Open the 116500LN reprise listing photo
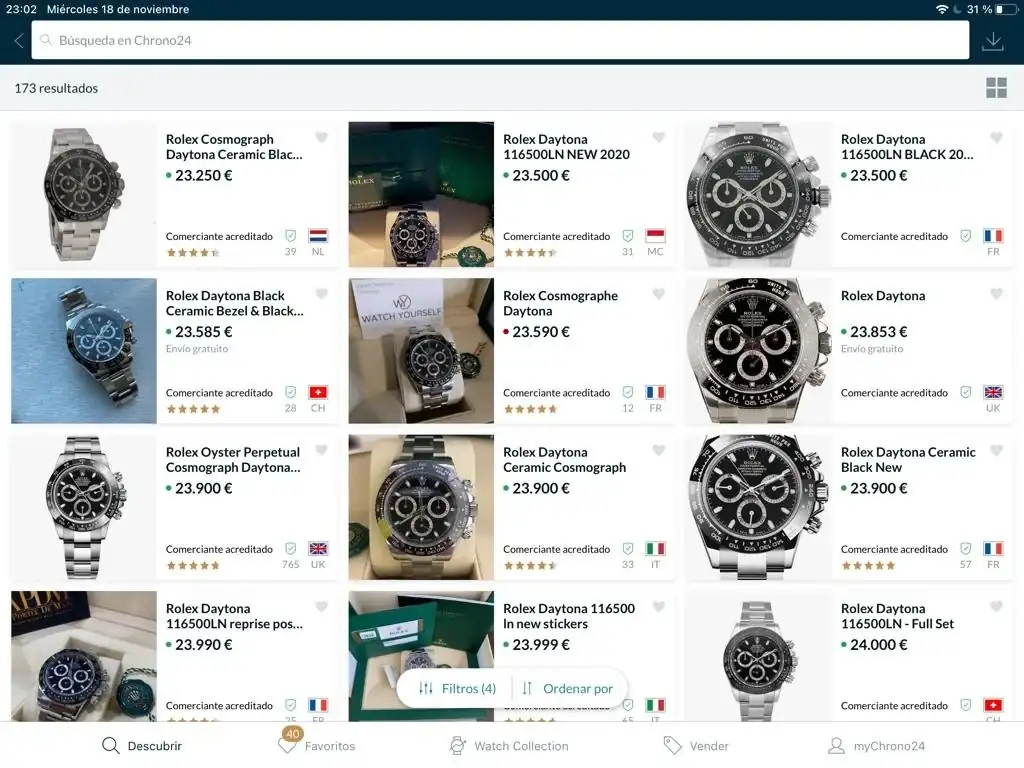The height and width of the screenshot is (768, 1024). 84,656
